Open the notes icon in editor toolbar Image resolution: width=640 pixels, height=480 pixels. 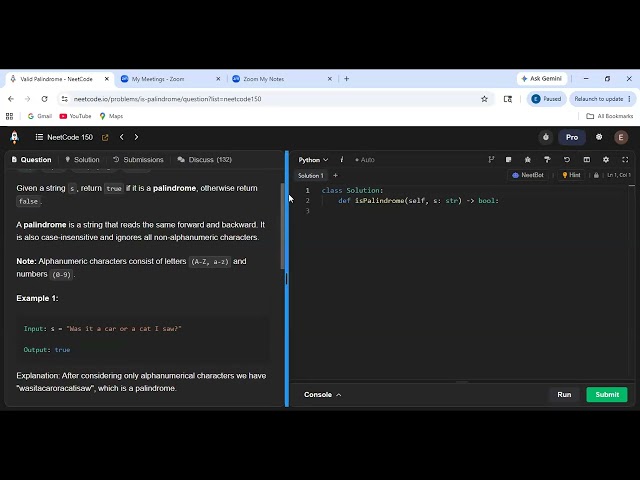pos(509,160)
